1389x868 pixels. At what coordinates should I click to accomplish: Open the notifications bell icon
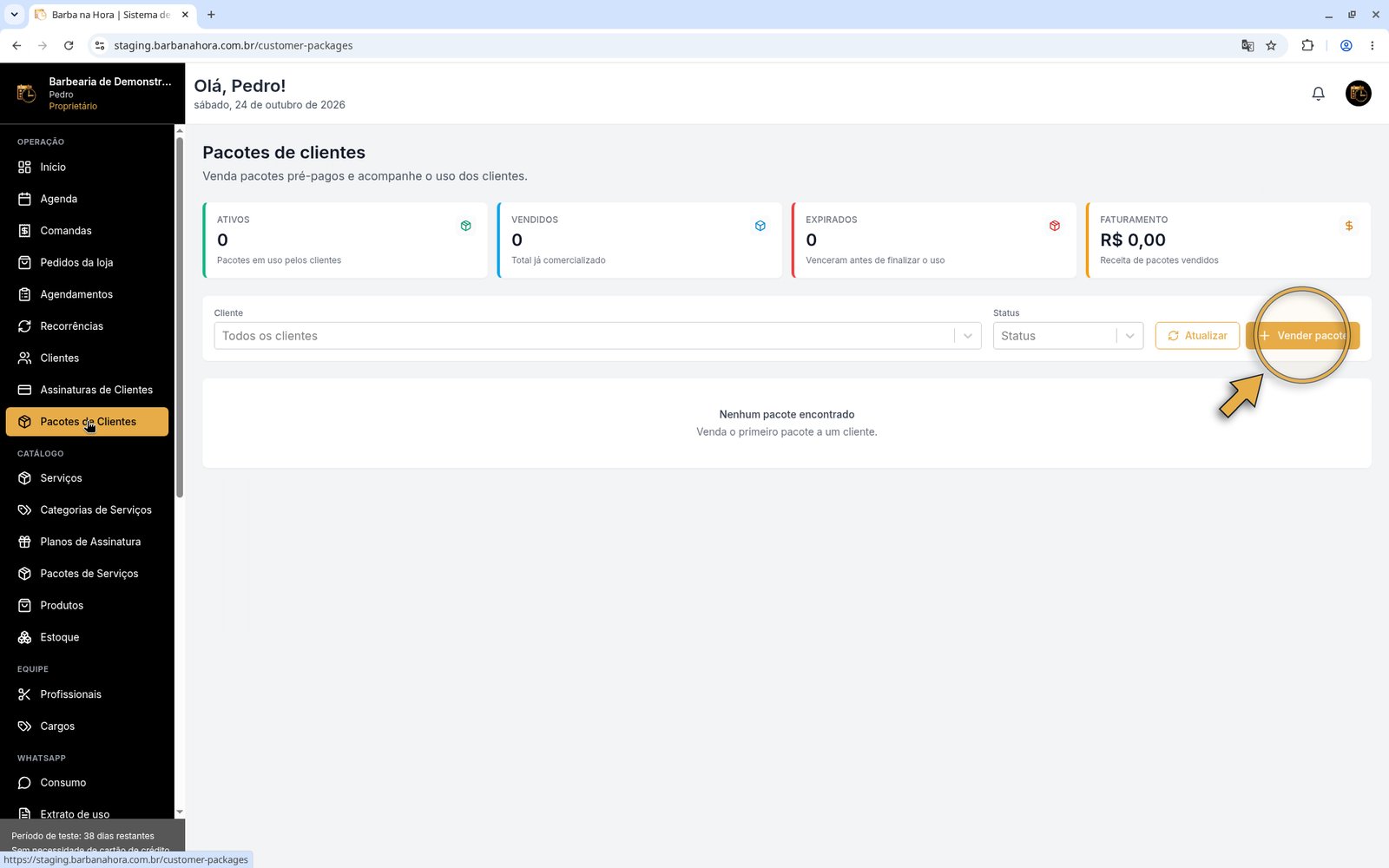click(x=1318, y=94)
